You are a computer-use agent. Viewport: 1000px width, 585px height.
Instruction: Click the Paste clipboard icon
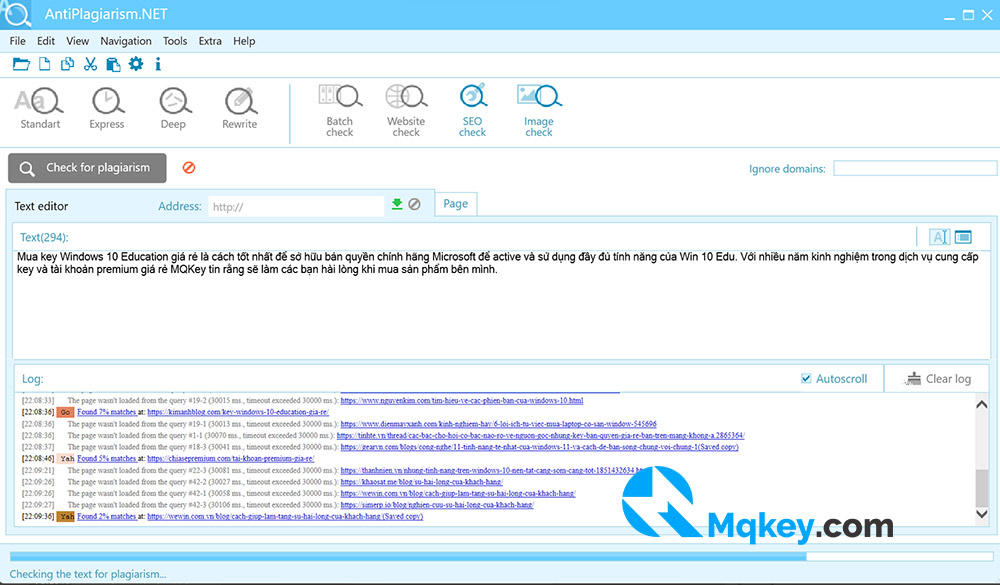113,64
